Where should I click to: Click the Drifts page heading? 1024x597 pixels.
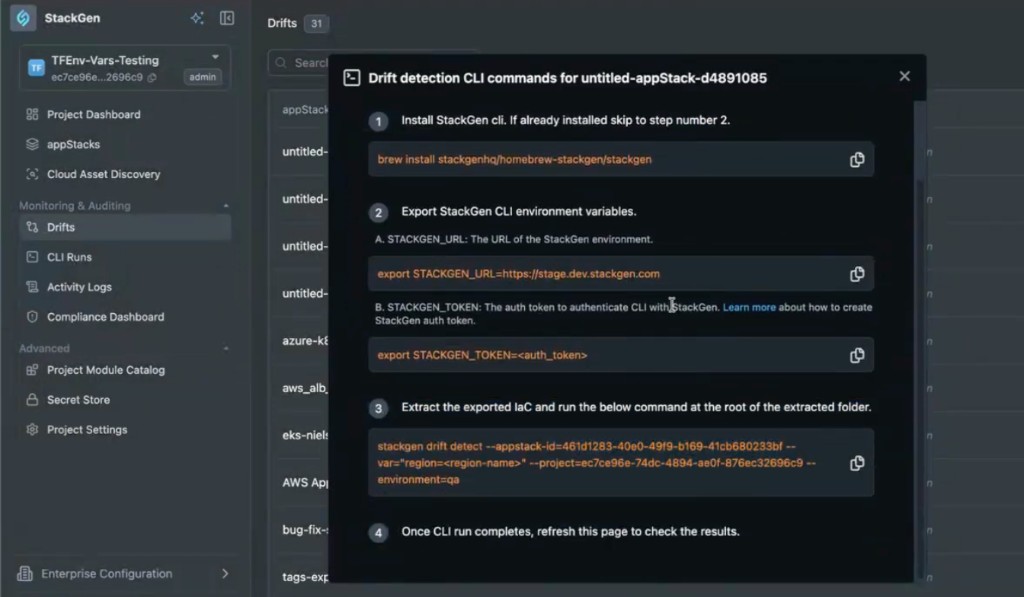[x=281, y=23]
